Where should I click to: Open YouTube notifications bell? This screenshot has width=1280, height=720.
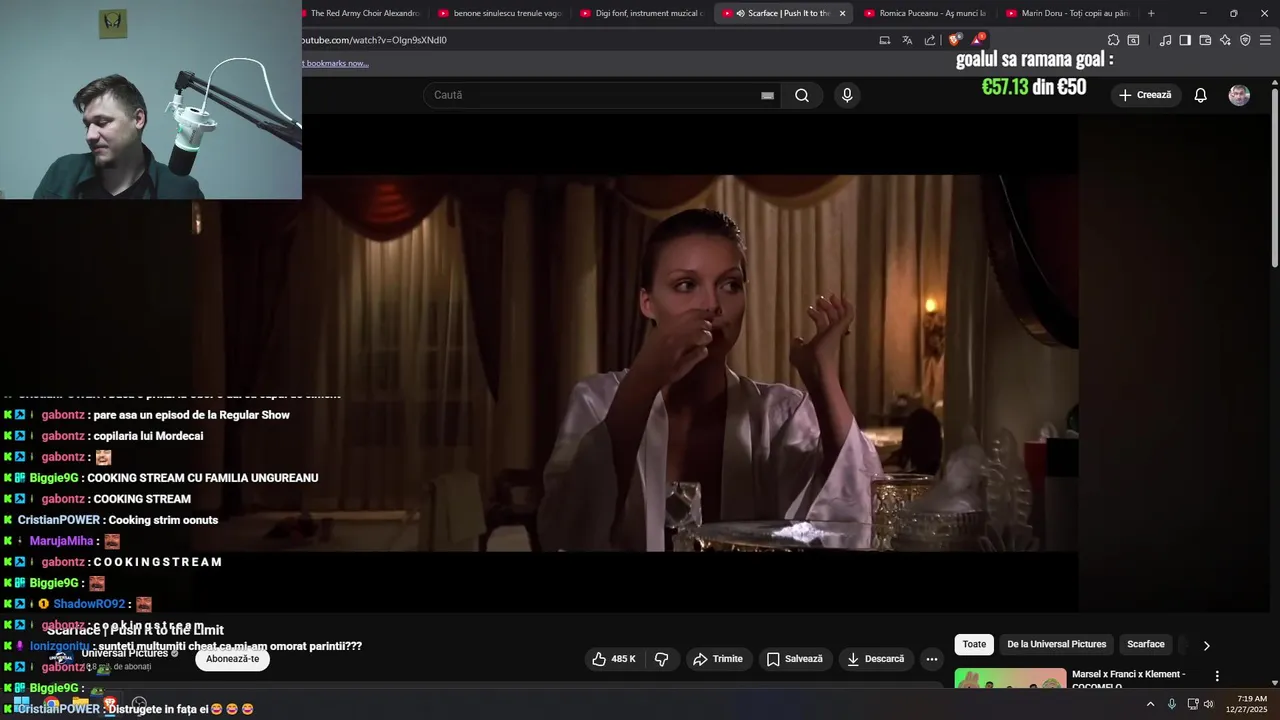(x=1200, y=95)
